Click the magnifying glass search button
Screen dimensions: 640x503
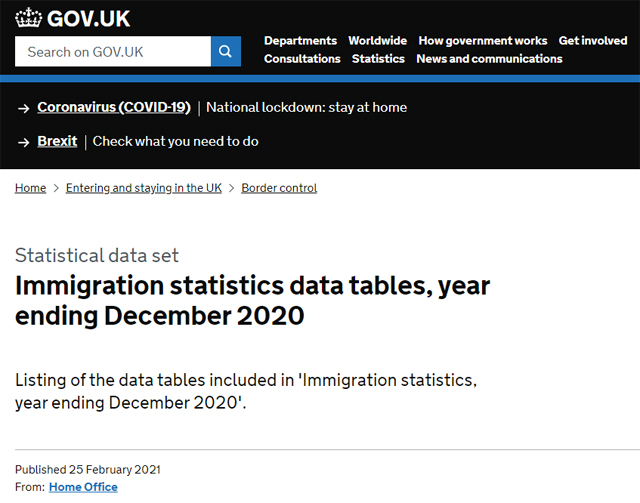(x=226, y=51)
